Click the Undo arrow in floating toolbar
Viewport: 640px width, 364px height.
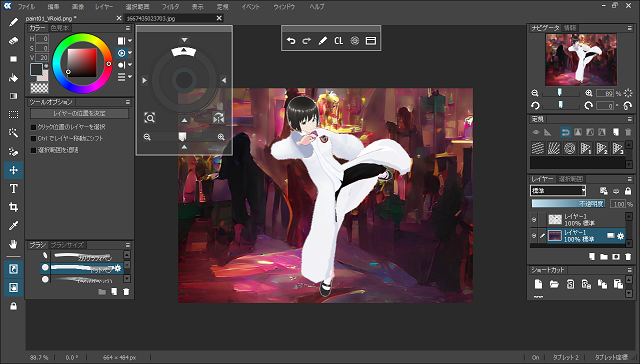[291, 41]
